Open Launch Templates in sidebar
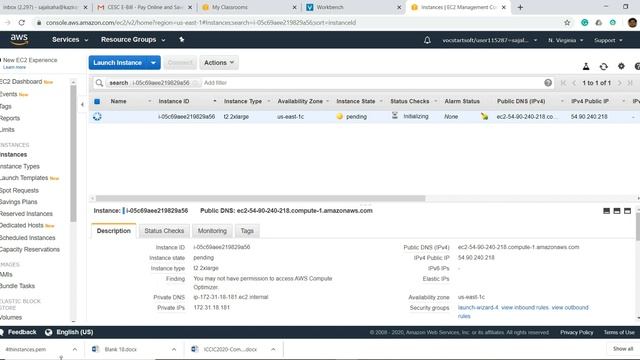Viewport: 640px width, 360px height. coord(24,178)
